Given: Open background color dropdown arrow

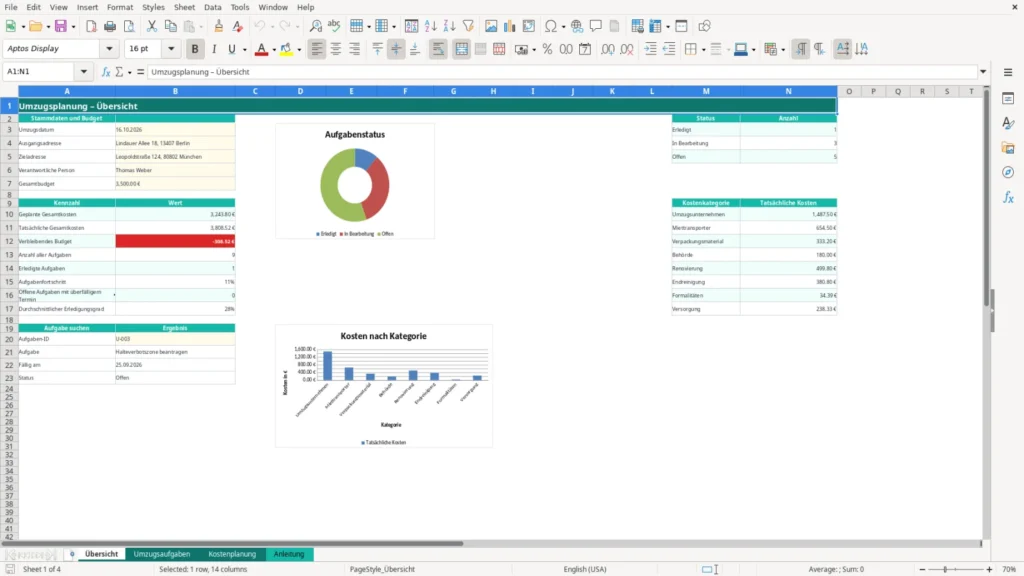Looking at the screenshot, I should click(x=299, y=50).
